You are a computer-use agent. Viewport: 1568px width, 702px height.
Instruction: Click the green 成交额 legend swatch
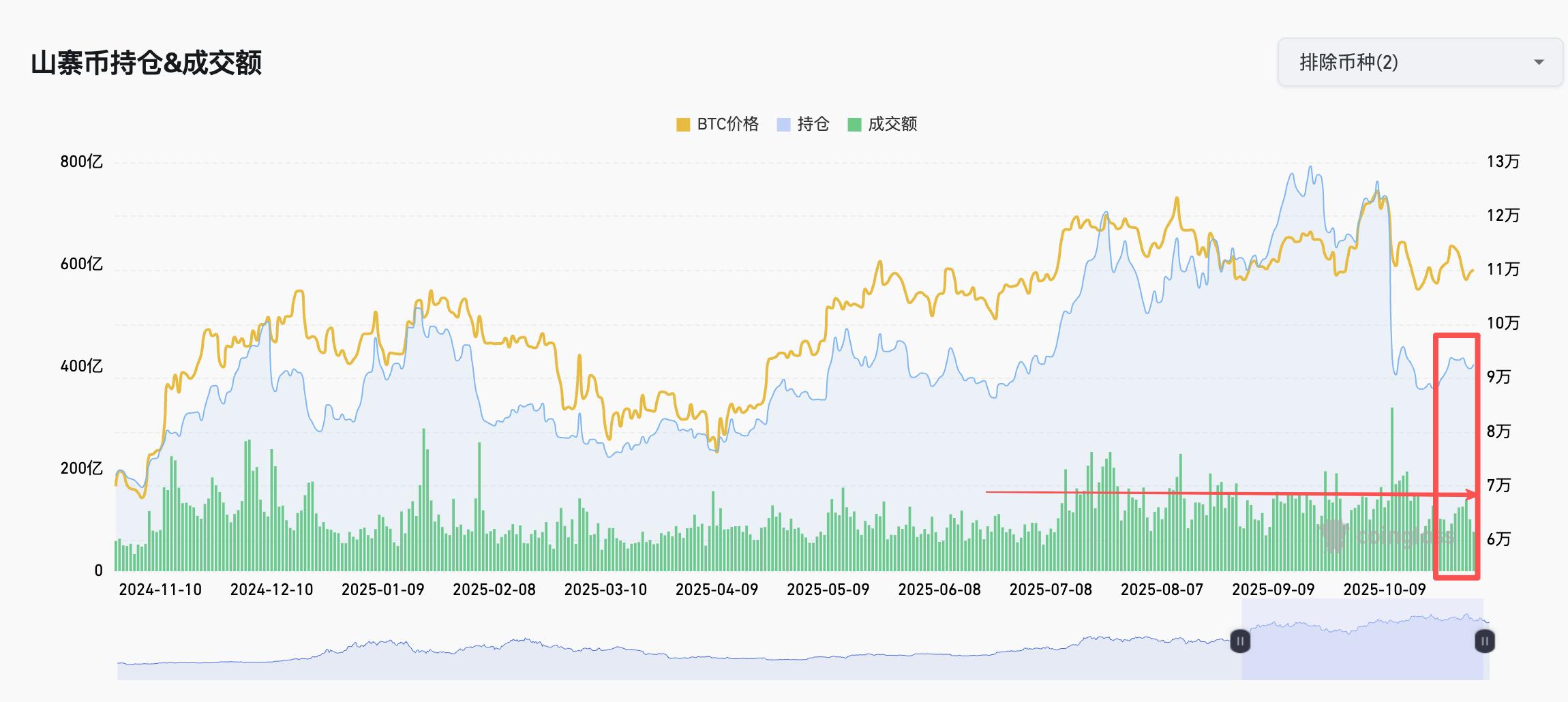[x=854, y=125]
